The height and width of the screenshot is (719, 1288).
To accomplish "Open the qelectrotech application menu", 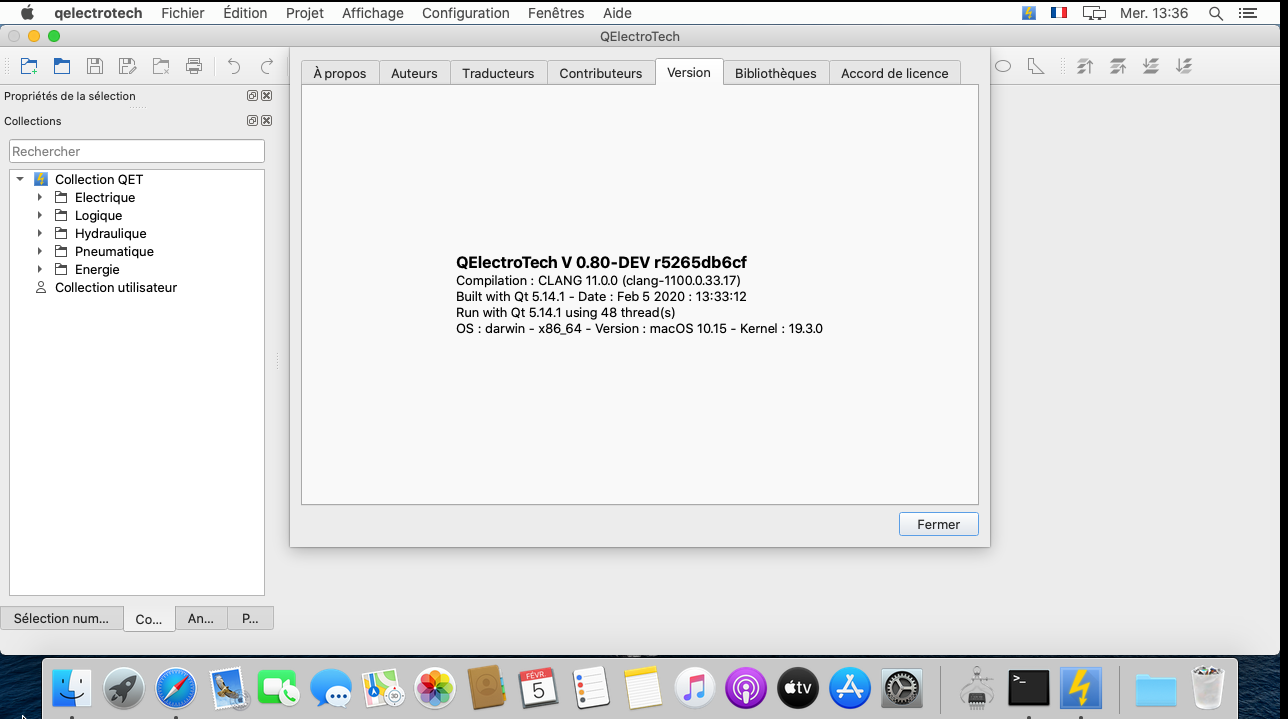I will pyautogui.click(x=98, y=13).
